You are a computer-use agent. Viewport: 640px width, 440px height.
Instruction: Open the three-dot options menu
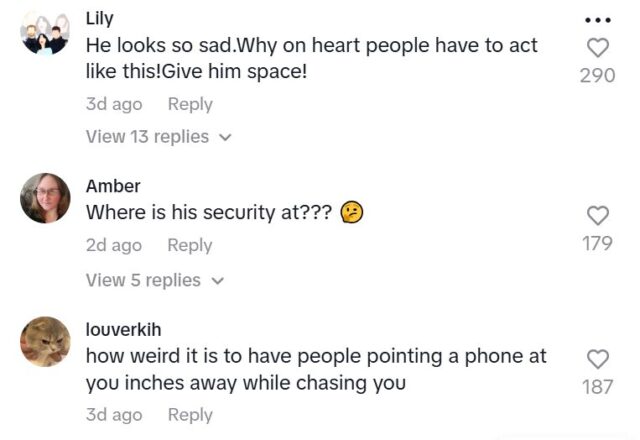coord(597,20)
